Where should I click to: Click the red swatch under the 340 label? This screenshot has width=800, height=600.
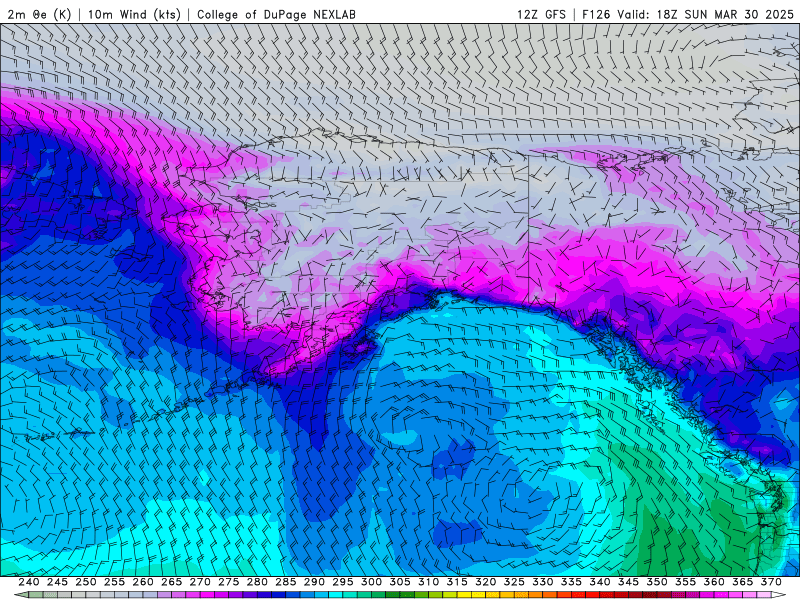593,595
